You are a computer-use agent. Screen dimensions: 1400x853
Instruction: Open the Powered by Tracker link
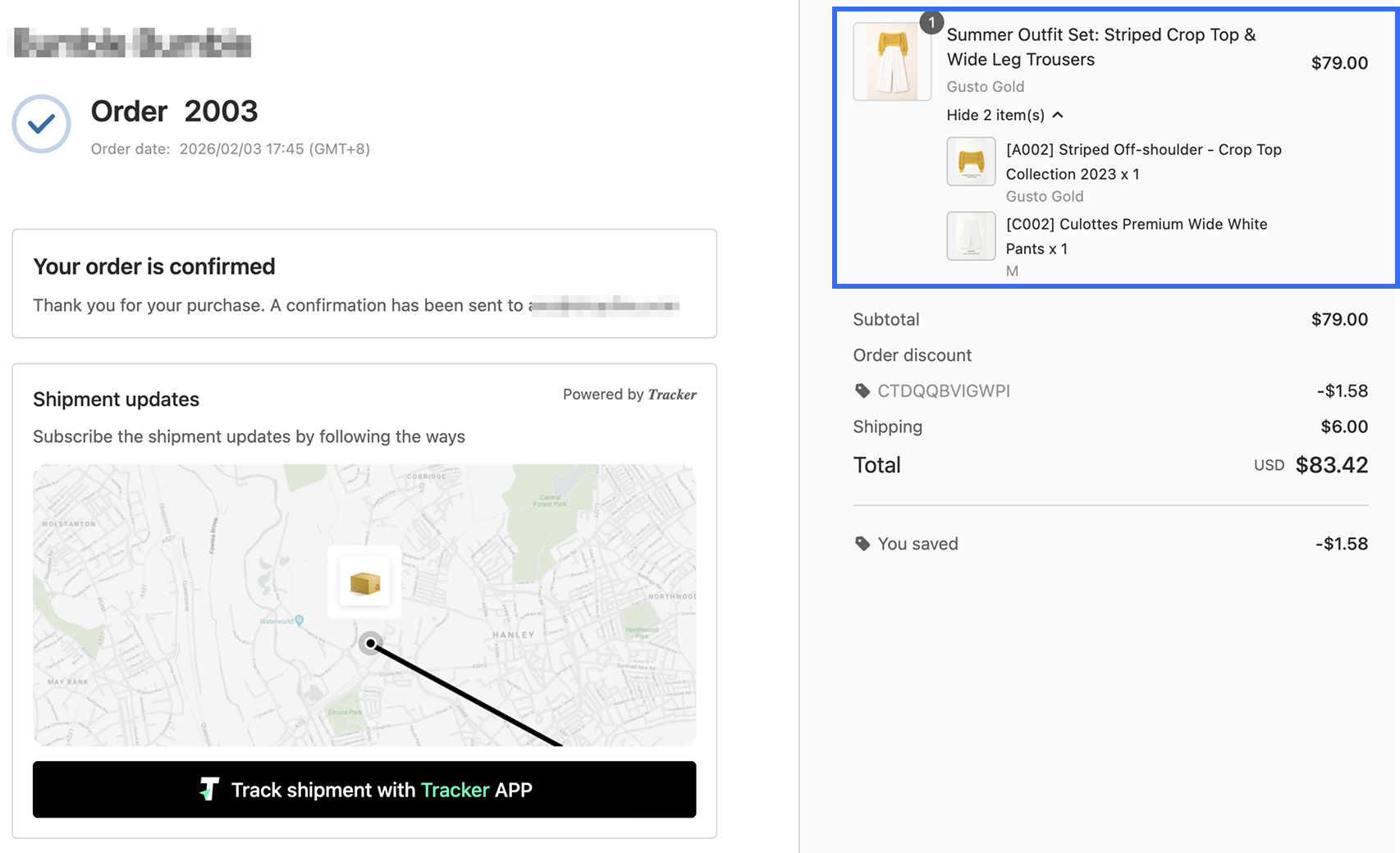[x=629, y=395]
